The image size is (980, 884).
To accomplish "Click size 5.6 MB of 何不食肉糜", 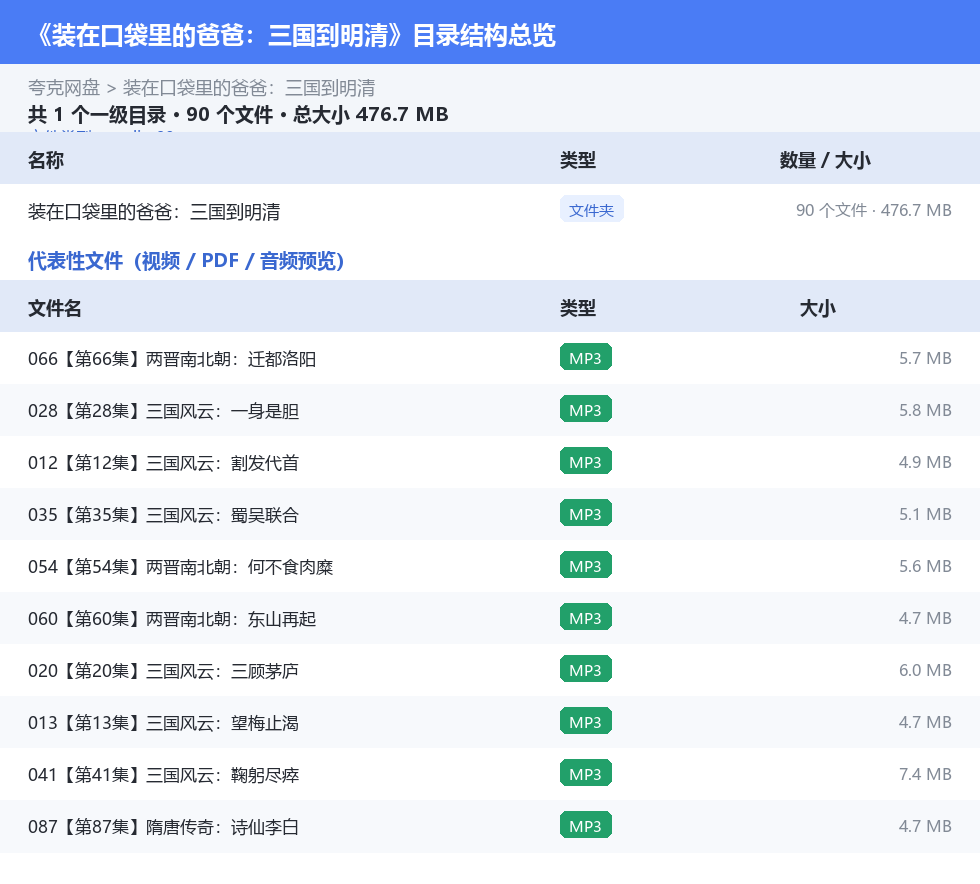I will [x=925, y=566].
